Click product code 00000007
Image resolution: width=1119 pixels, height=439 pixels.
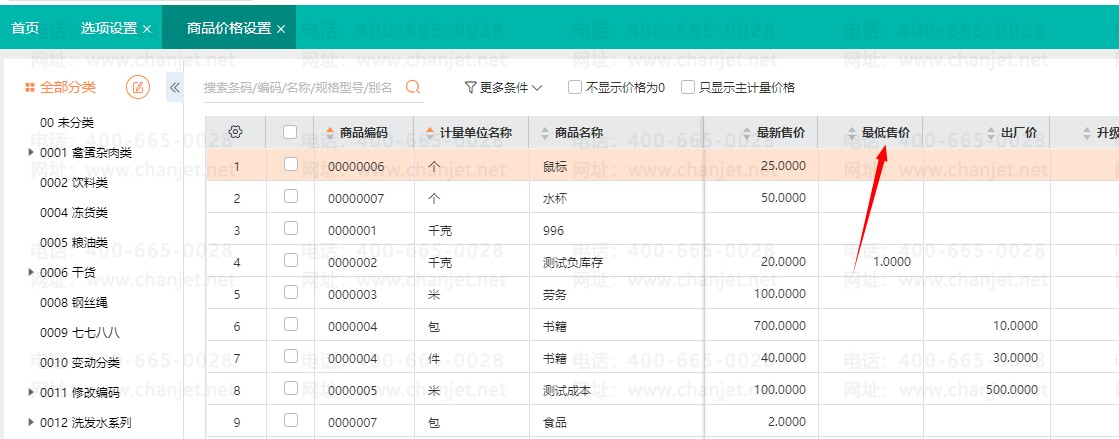click(x=356, y=198)
